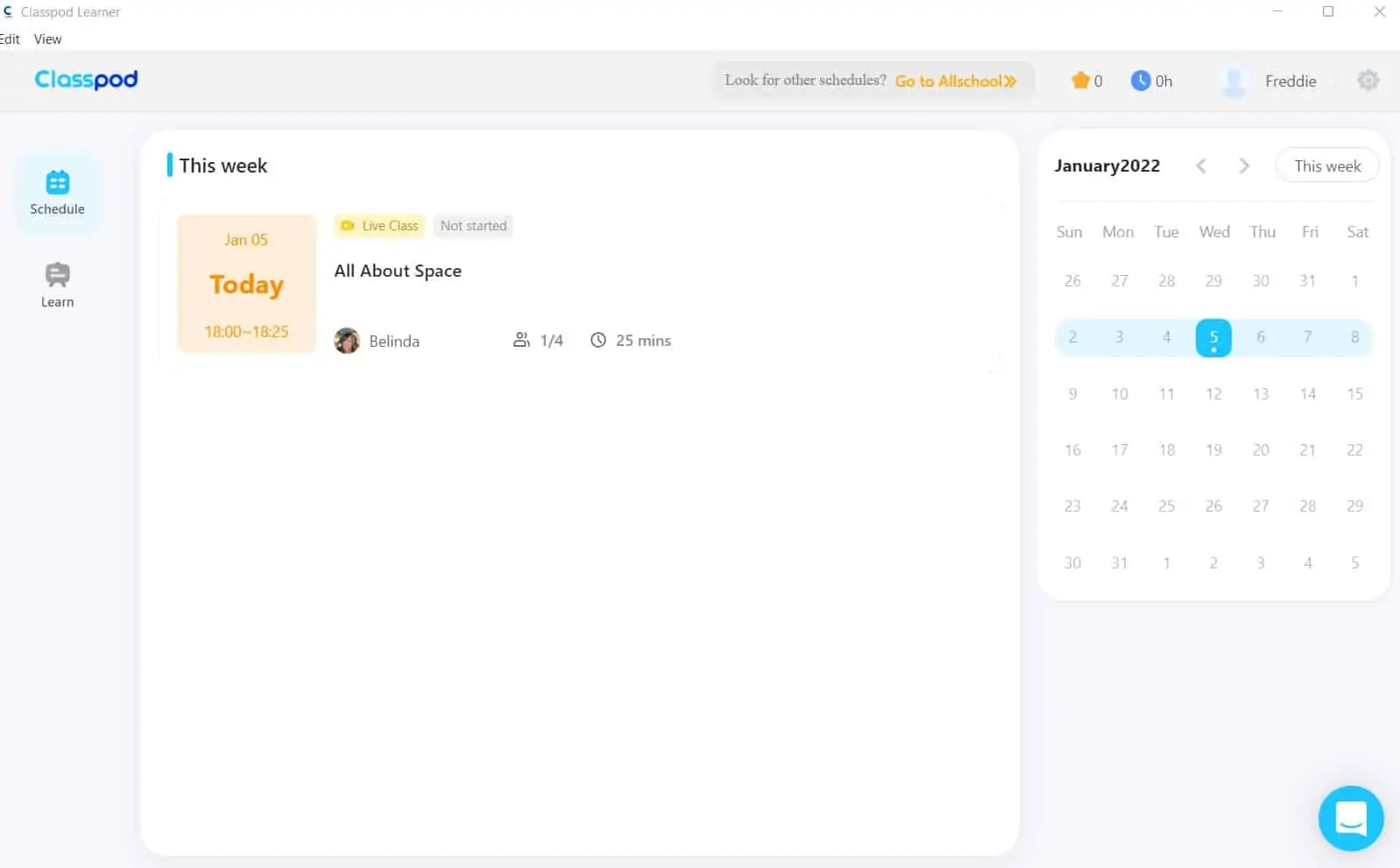Click teacher Belinda's avatar
Viewport: 1400px width, 868px height.
(x=347, y=341)
